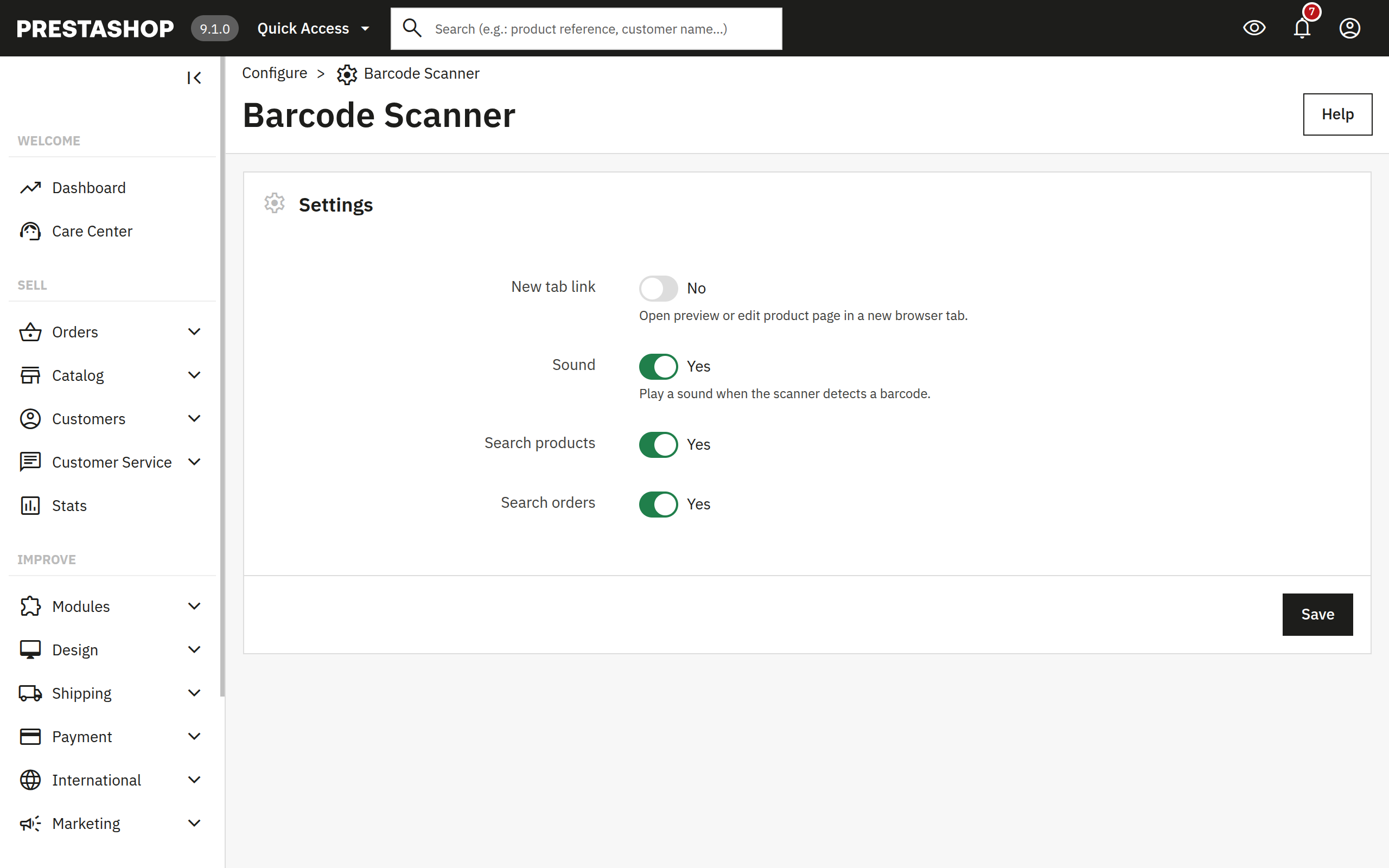Click the Save button
Viewport: 1389px width, 868px height.
pos(1317,614)
